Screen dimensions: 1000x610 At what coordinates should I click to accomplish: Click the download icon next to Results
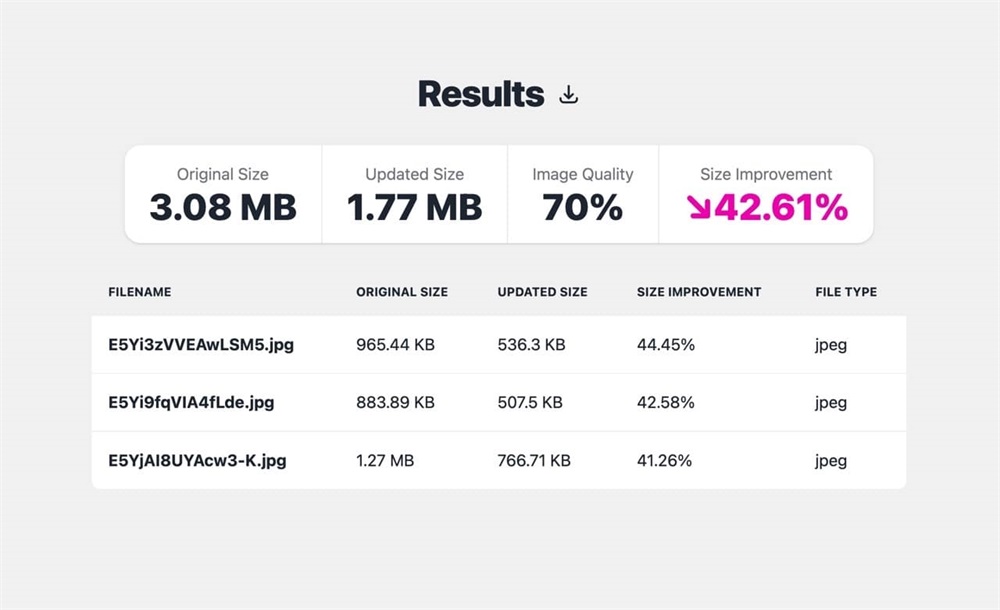click(568, 94)
